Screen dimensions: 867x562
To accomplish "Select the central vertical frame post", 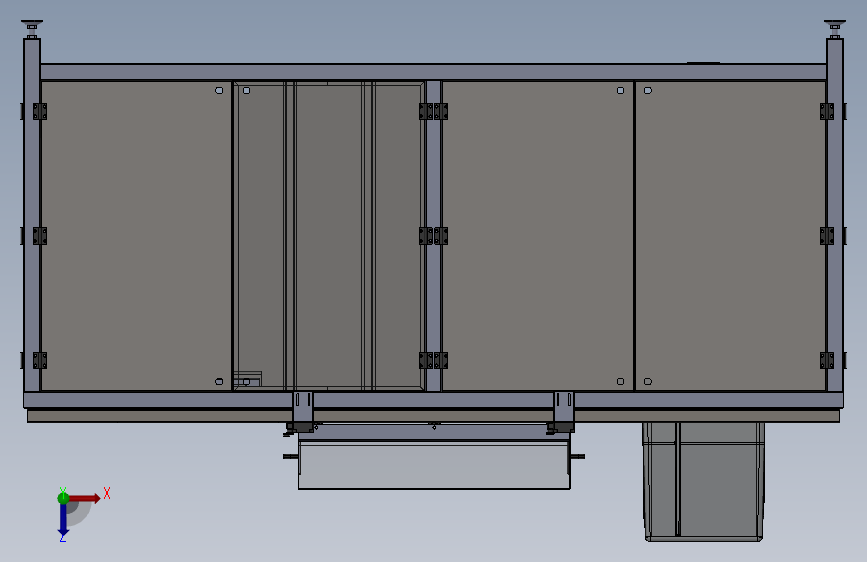I will coord(434,236).
